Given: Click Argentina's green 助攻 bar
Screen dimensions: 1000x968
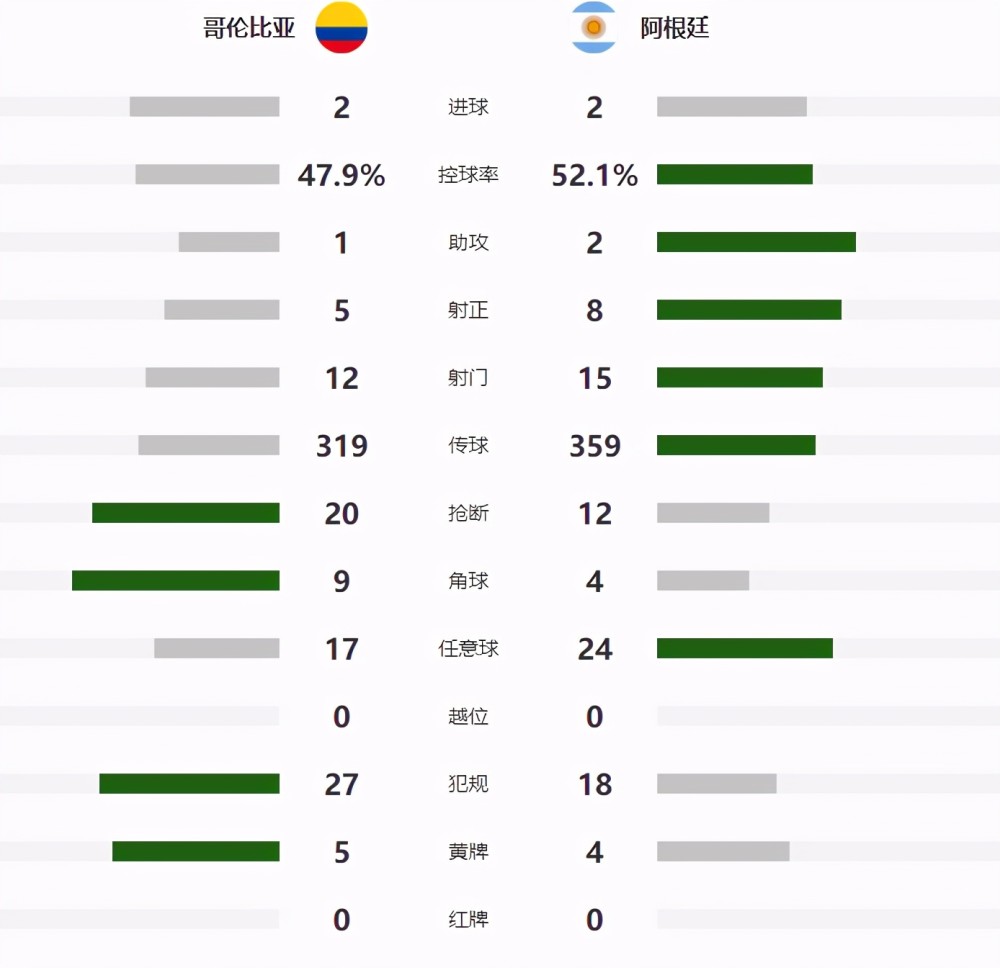Looking at the screenshot, I should pyautogui.click(x=756, y=242).
